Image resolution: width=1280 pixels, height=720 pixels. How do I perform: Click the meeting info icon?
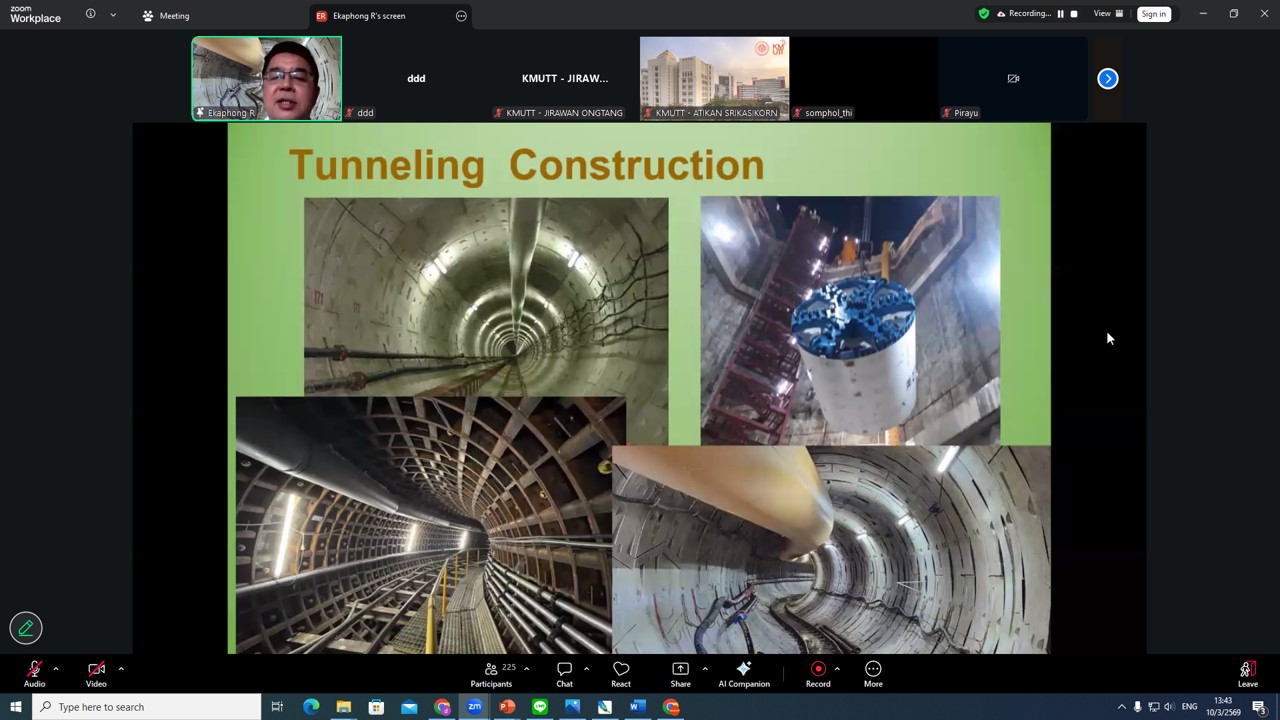click(x=90, y=15)
